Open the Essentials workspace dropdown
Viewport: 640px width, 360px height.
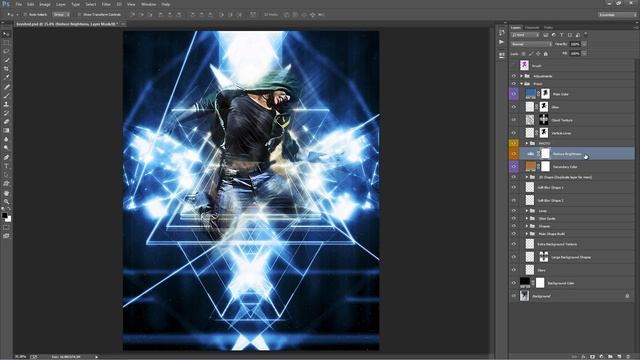[618, 15]
